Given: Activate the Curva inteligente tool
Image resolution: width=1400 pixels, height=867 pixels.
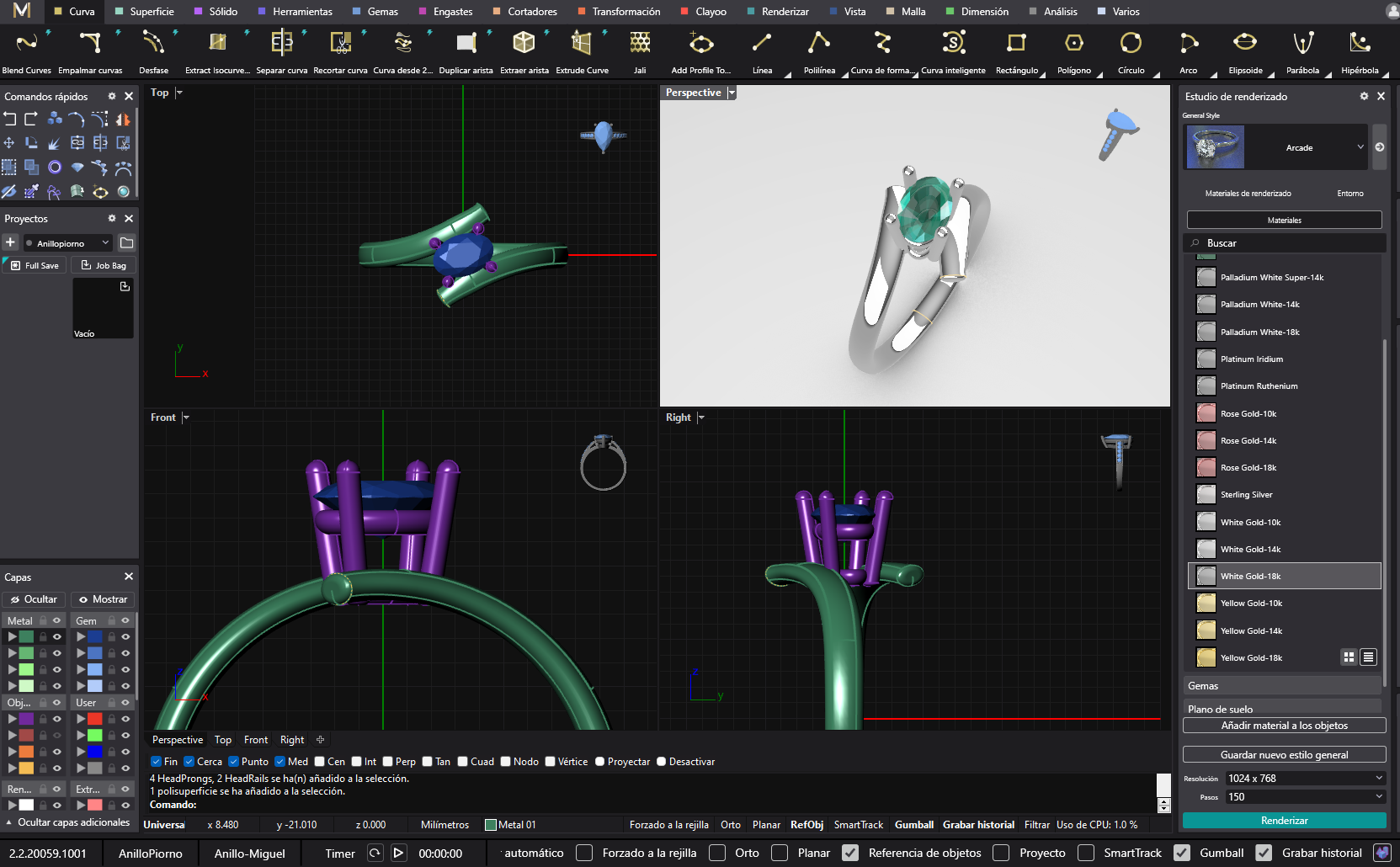Looking at the screenshot, I should (953, 43).
